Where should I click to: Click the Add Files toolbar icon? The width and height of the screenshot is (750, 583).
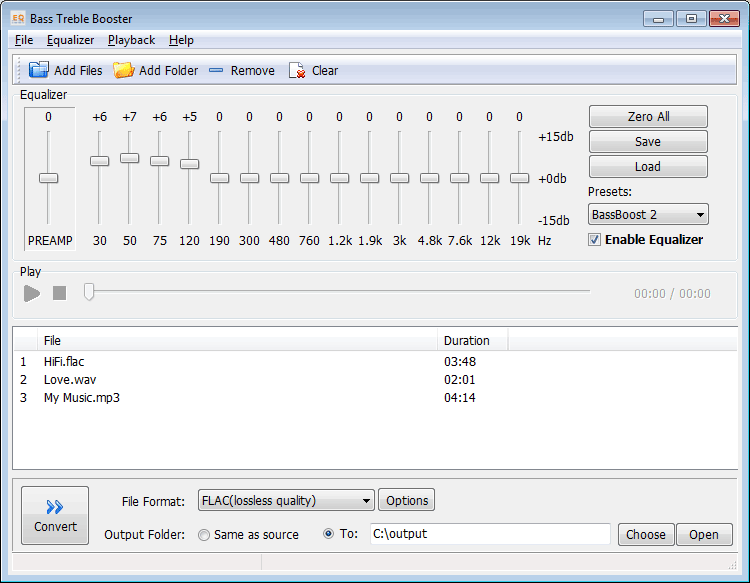pos(39,70)
